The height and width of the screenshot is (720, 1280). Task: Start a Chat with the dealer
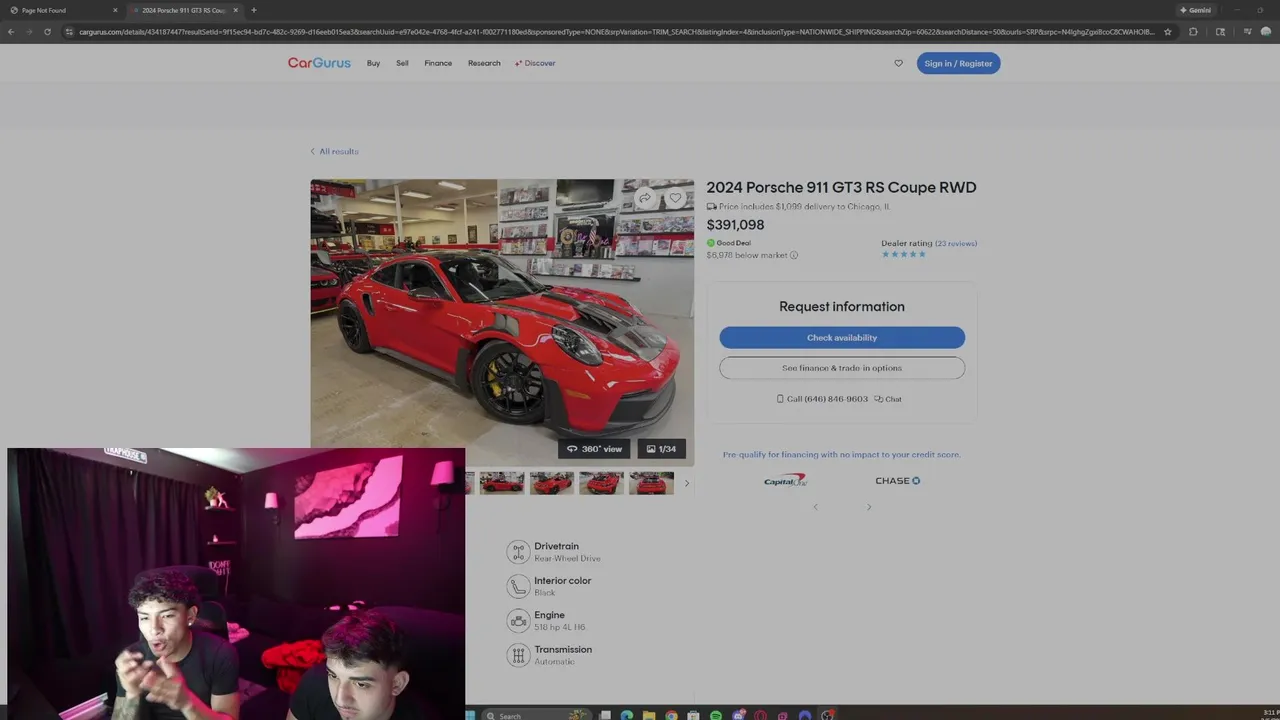[888, 399]
